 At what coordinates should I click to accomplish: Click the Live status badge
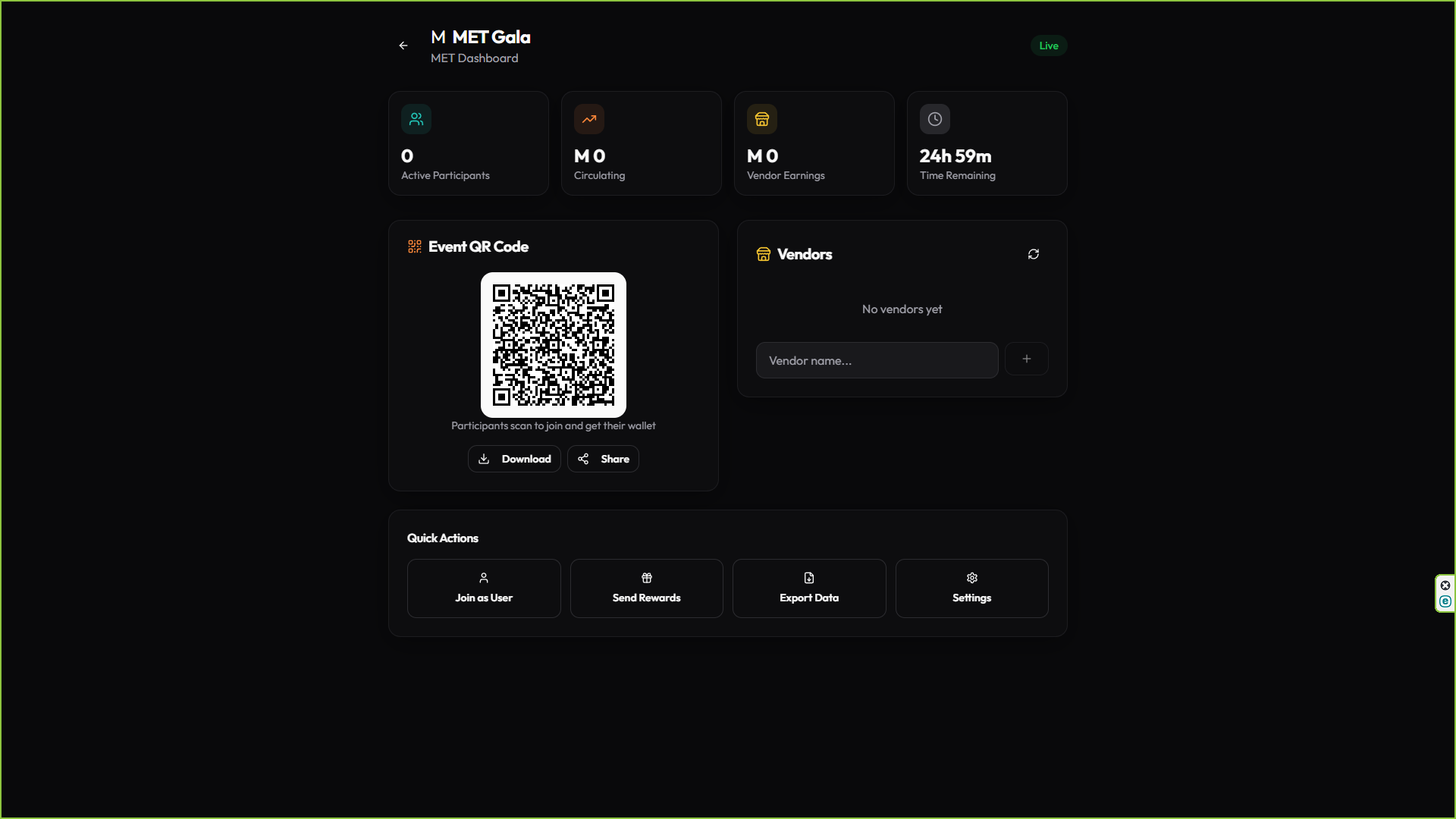point(1049,45)
